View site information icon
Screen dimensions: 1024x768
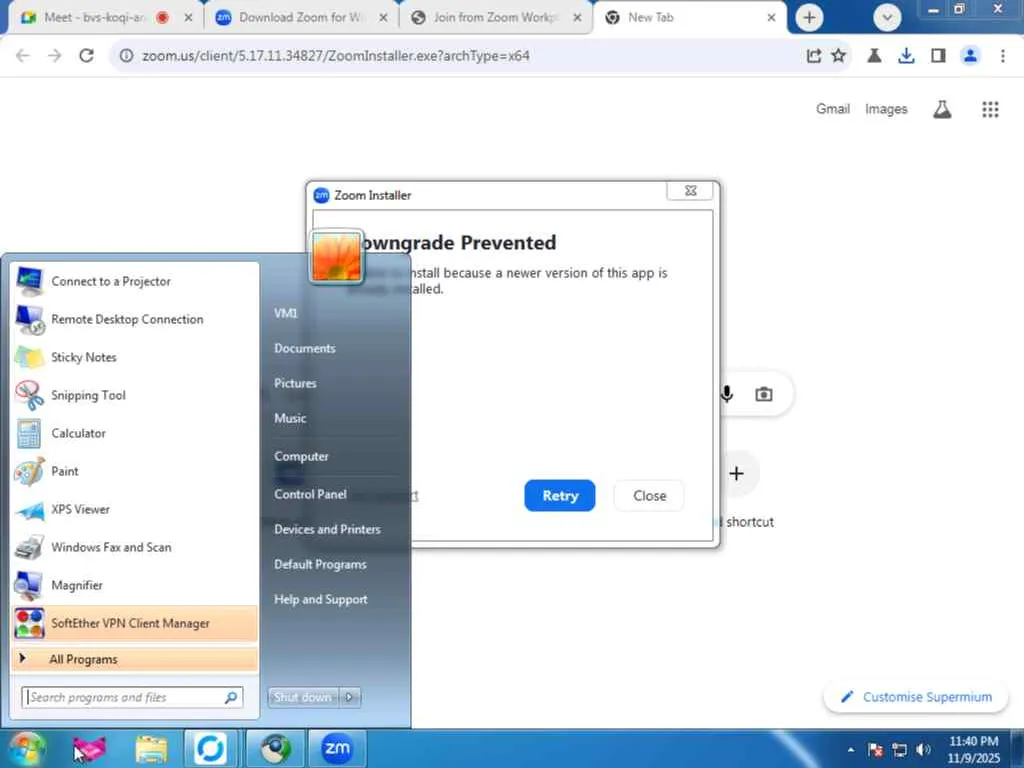click(x=126, y=56)
